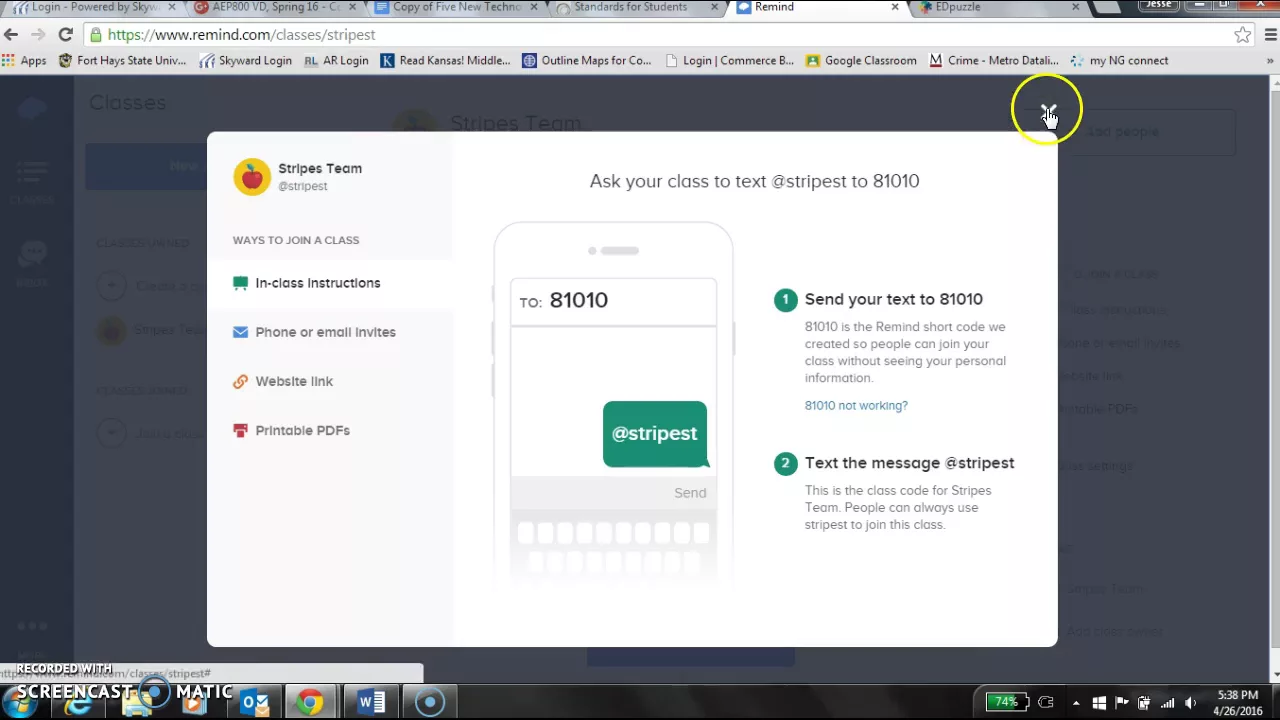Viewport: 1280px width, 720px height.
Task: Click the browser Forward arrow
Action: click(37, 35)
